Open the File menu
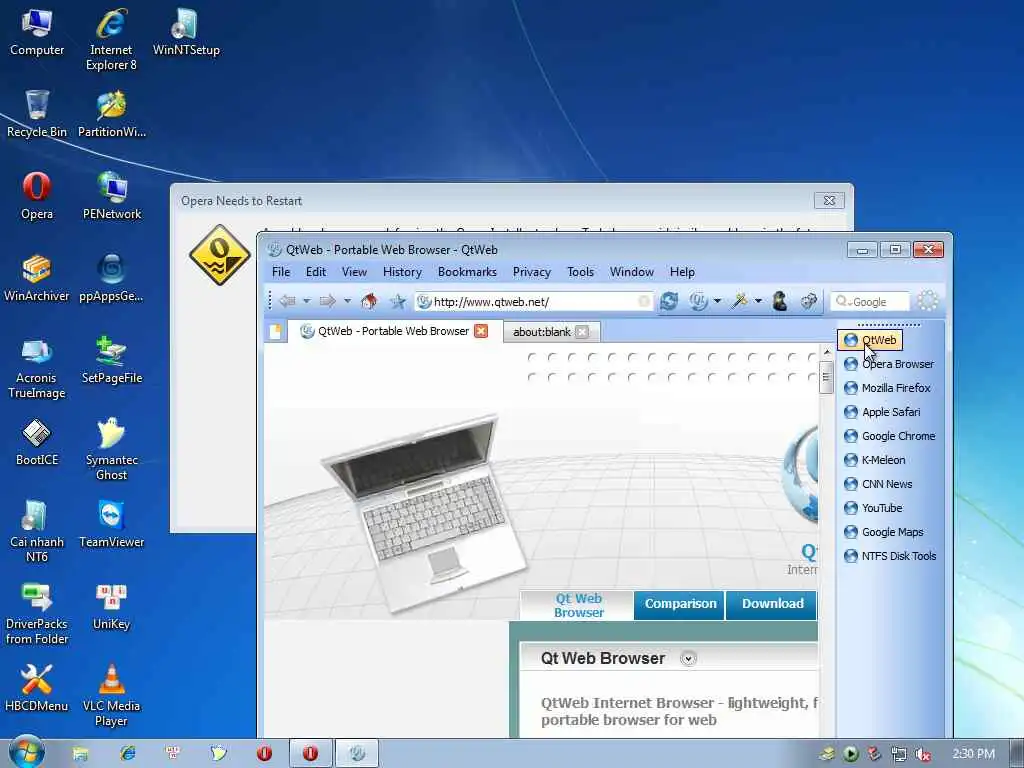Screen dimensions: 1024x768 (281, 272)
